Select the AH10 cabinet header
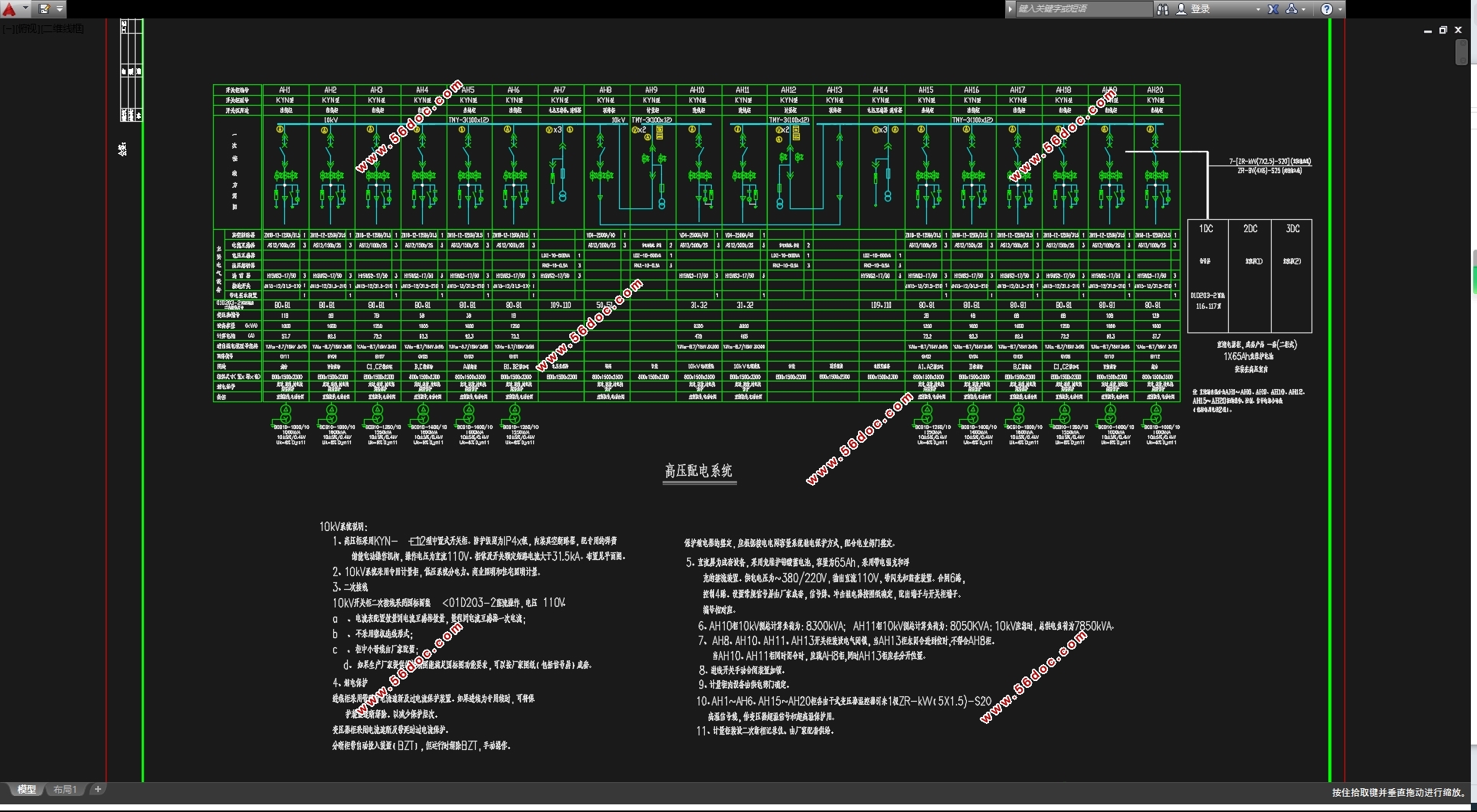Screen dimensions: 1477x812 697,90
